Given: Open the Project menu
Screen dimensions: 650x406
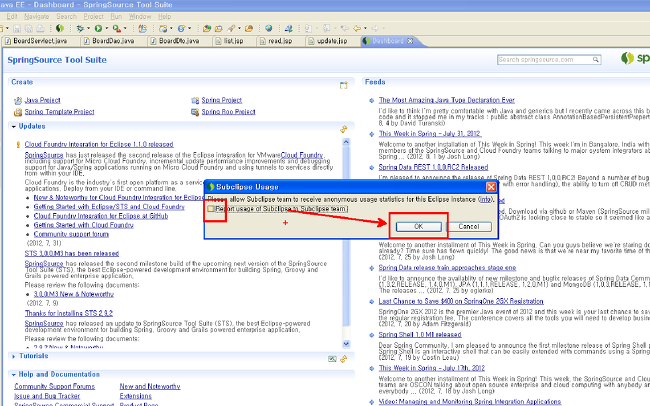Looking at the screenshot, I should click(x=94, y=17).
